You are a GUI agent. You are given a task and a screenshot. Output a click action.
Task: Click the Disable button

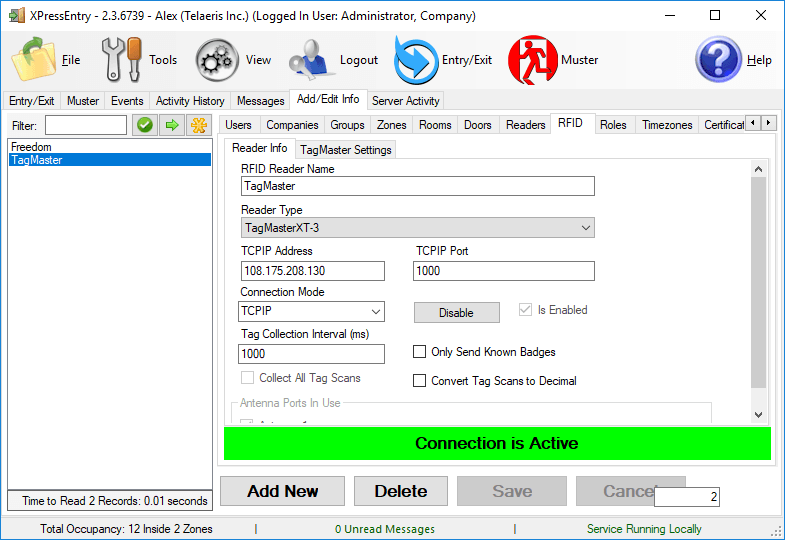(457, 313)
